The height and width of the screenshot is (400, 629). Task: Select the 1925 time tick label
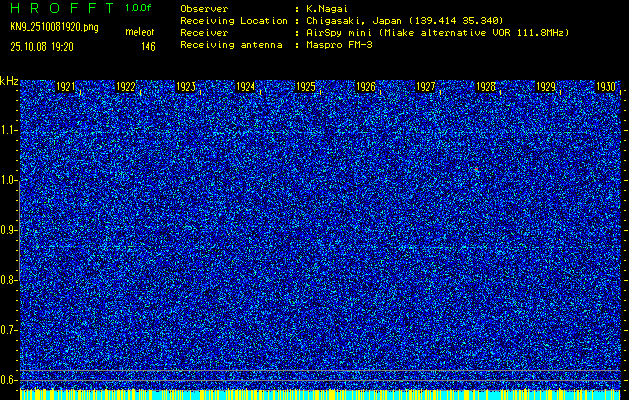click(x=306, y=88)
